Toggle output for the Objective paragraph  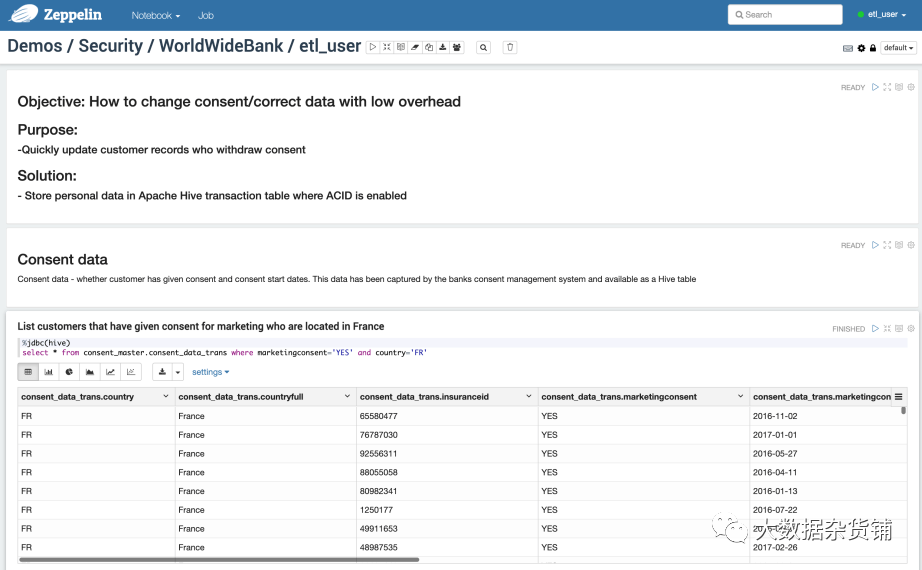pyautogui.click(x=899, y=87)
